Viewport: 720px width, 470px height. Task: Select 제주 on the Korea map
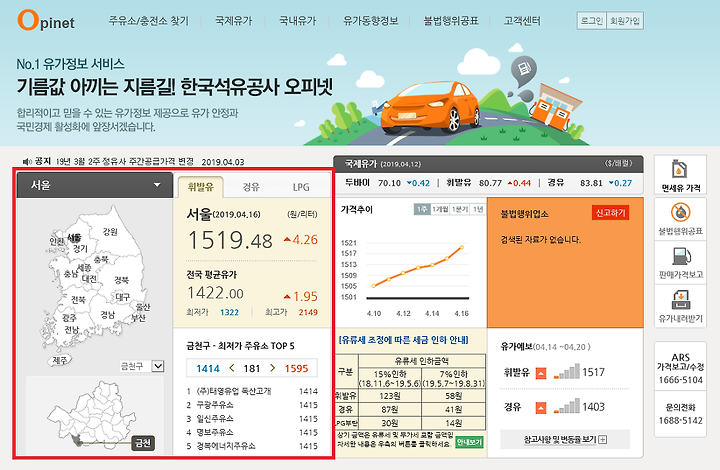pos(60,360)
